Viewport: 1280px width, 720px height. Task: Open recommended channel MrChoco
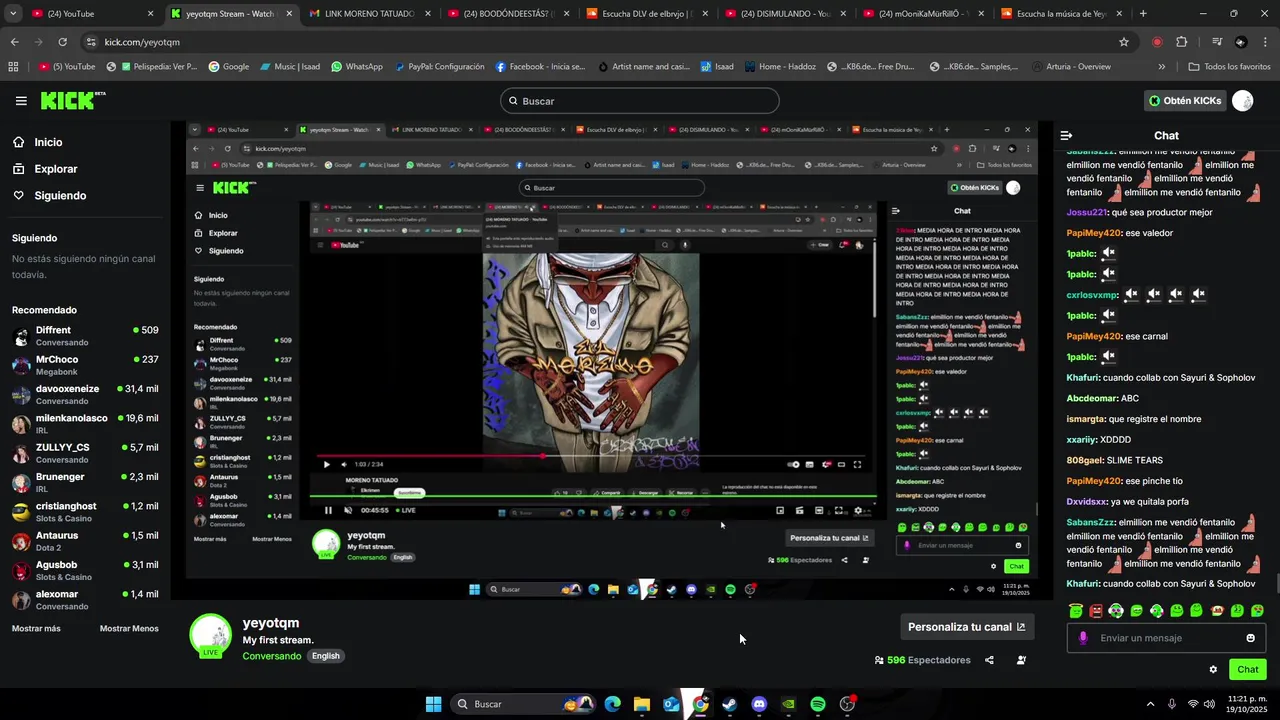85,365
